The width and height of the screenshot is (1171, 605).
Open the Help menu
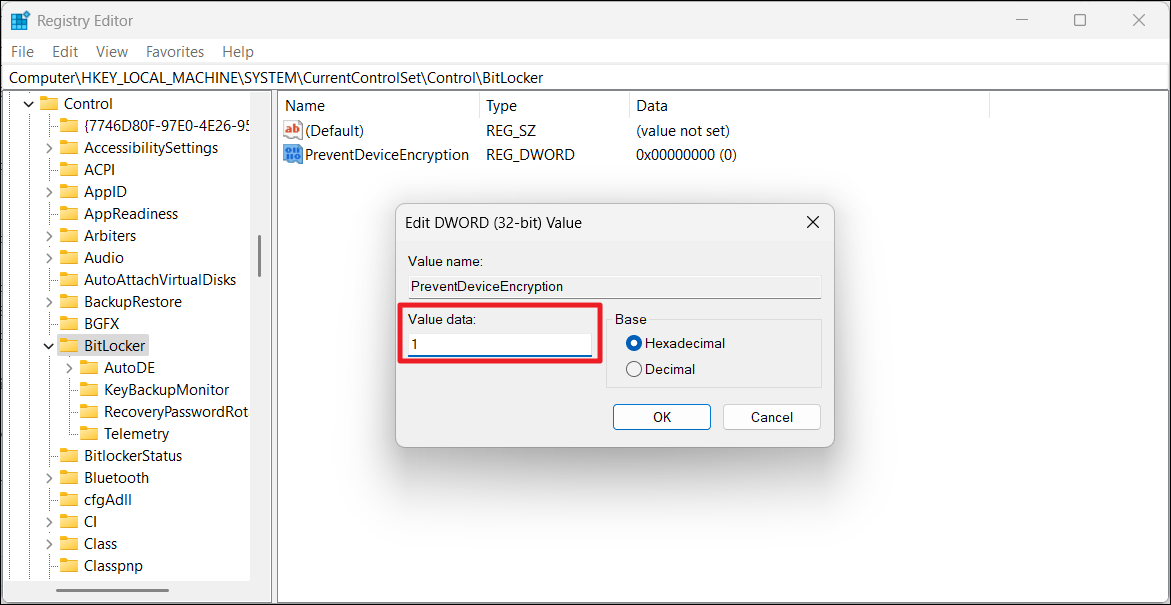[238, 52]
